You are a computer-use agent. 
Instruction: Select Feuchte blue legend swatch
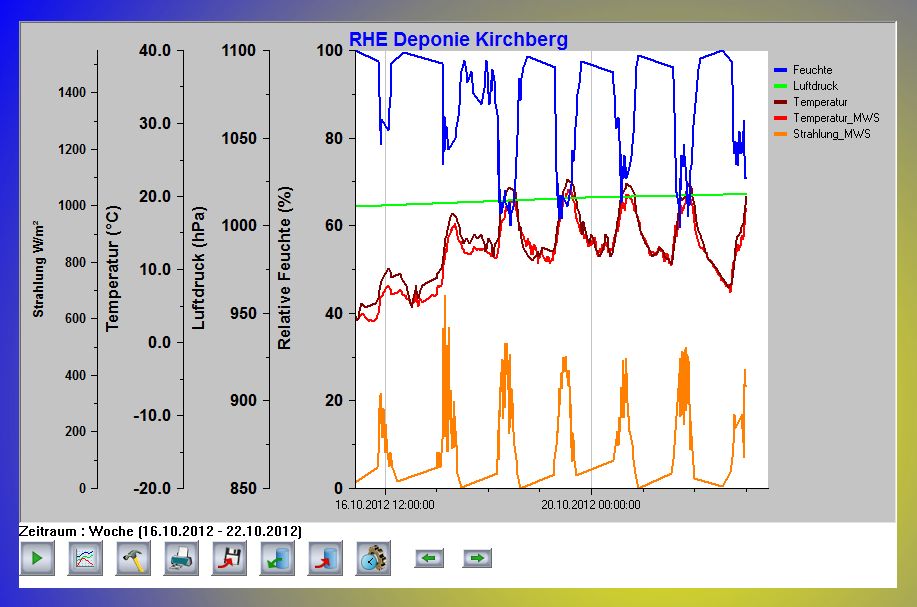coord(781,70)
